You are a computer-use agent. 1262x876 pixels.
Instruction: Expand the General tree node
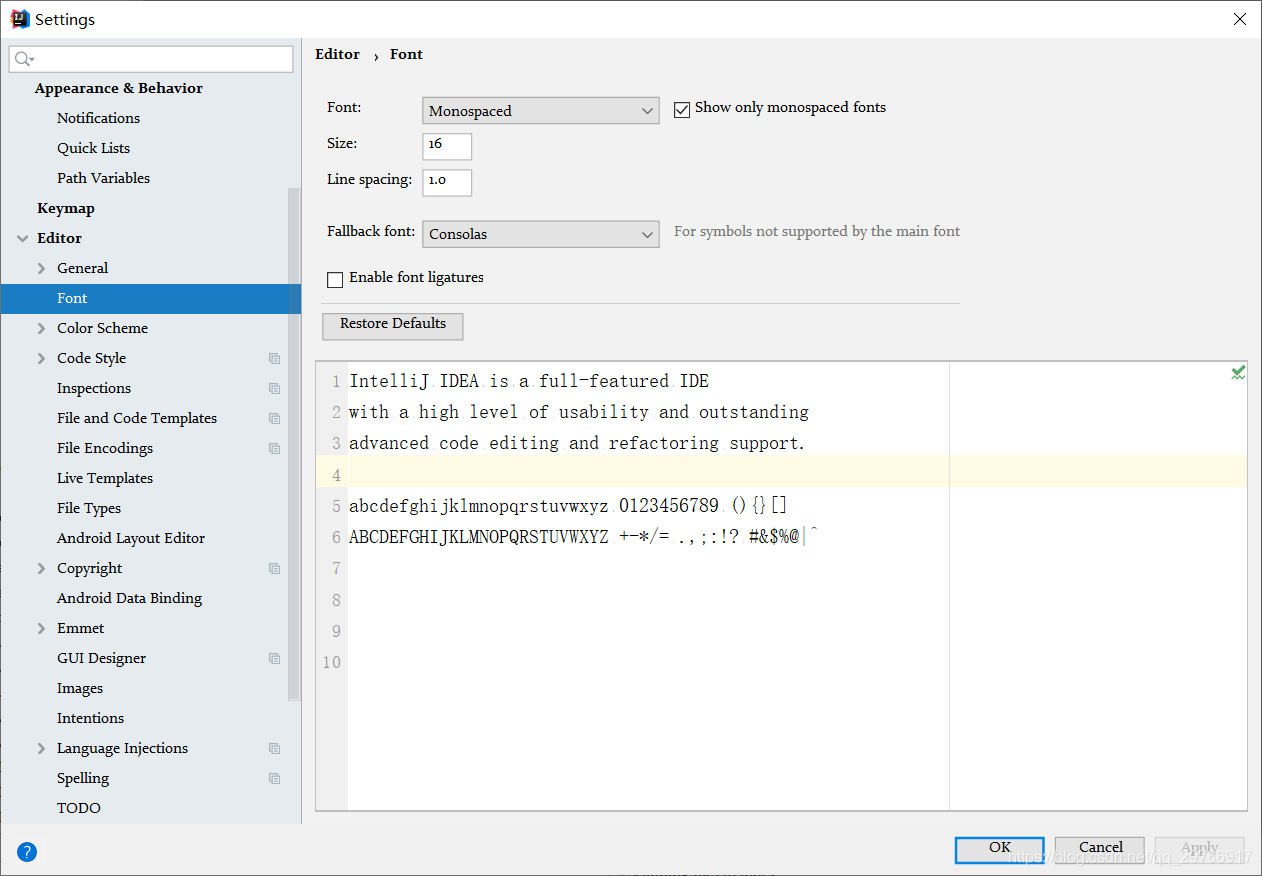pos(41,268)
